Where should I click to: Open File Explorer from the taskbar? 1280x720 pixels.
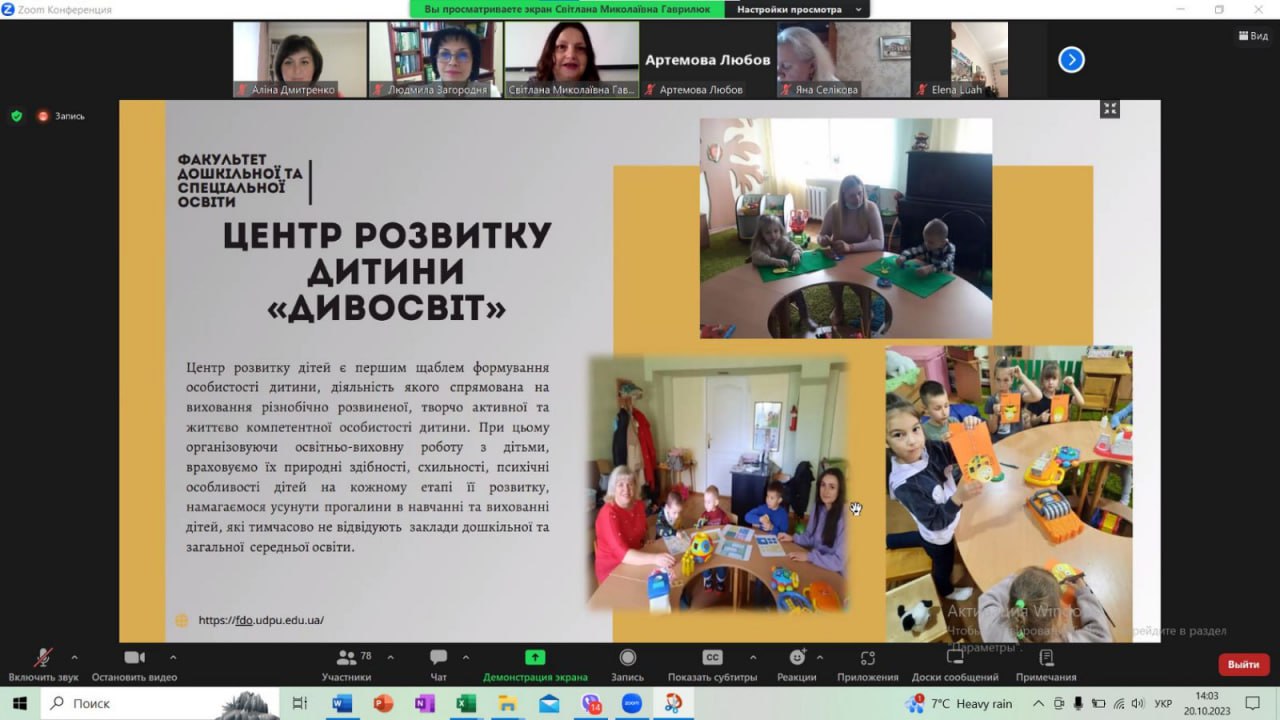click(x=507, y=704)
